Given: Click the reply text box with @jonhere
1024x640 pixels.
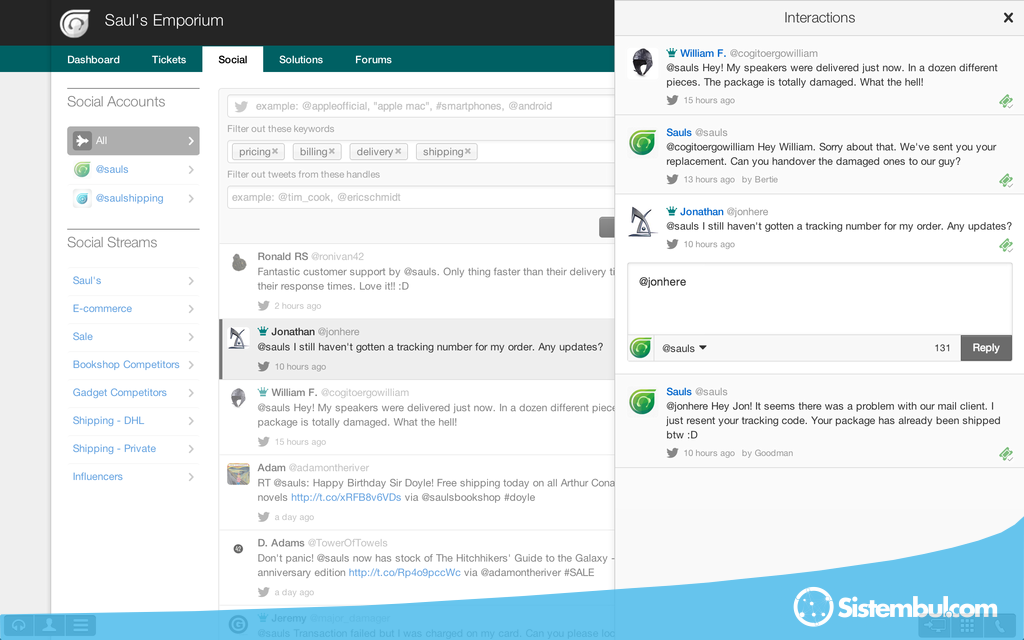Looking at the screenshot, I should click(820, 300).
